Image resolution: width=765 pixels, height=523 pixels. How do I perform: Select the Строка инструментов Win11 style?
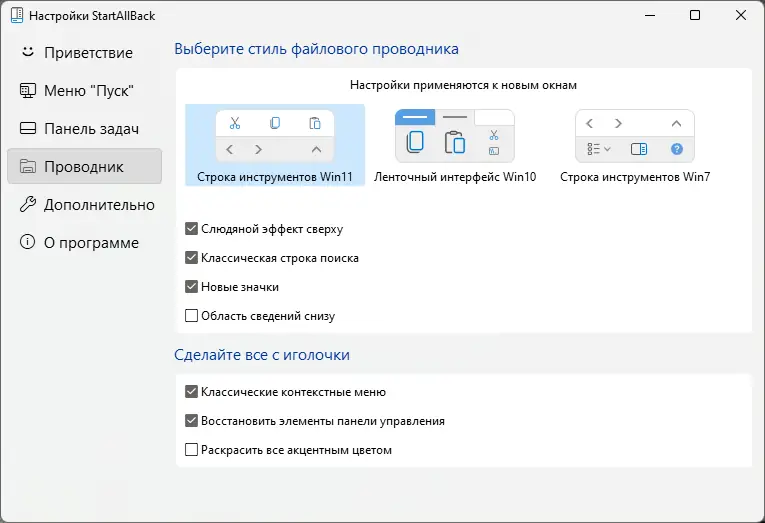(275, 145)
